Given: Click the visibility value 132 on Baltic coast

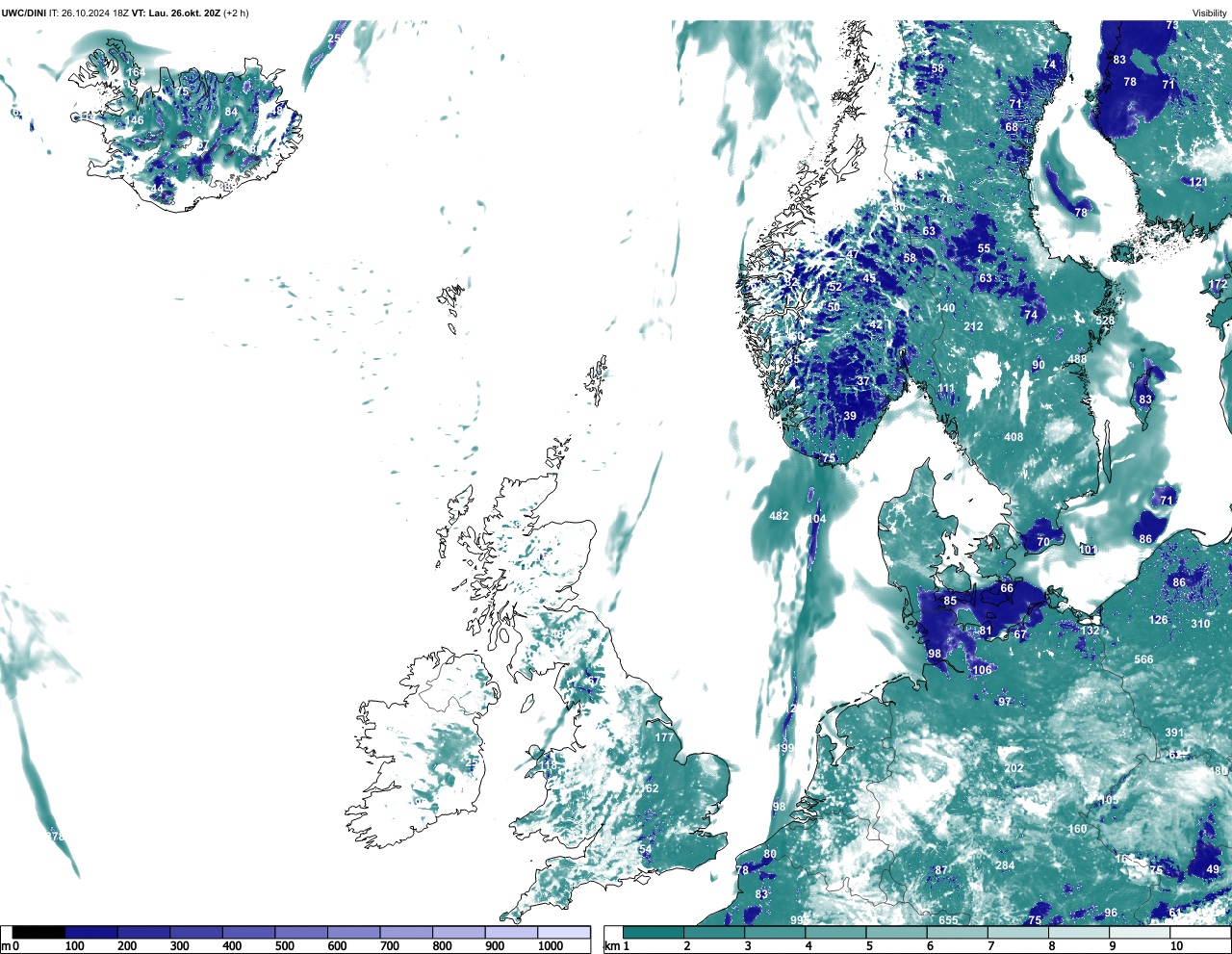Looking at the screenshot, I should [x=1090, y=631].
